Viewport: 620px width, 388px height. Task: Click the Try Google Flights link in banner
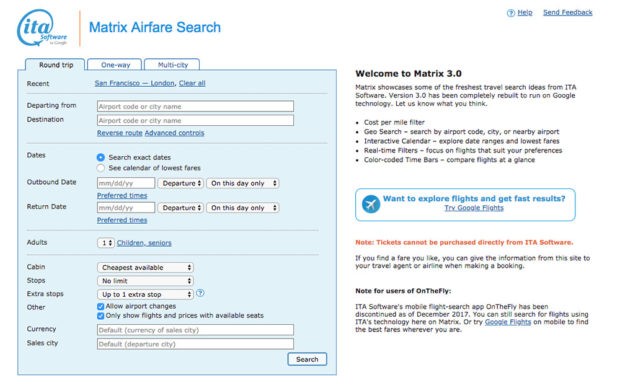[x=474, y=208]
